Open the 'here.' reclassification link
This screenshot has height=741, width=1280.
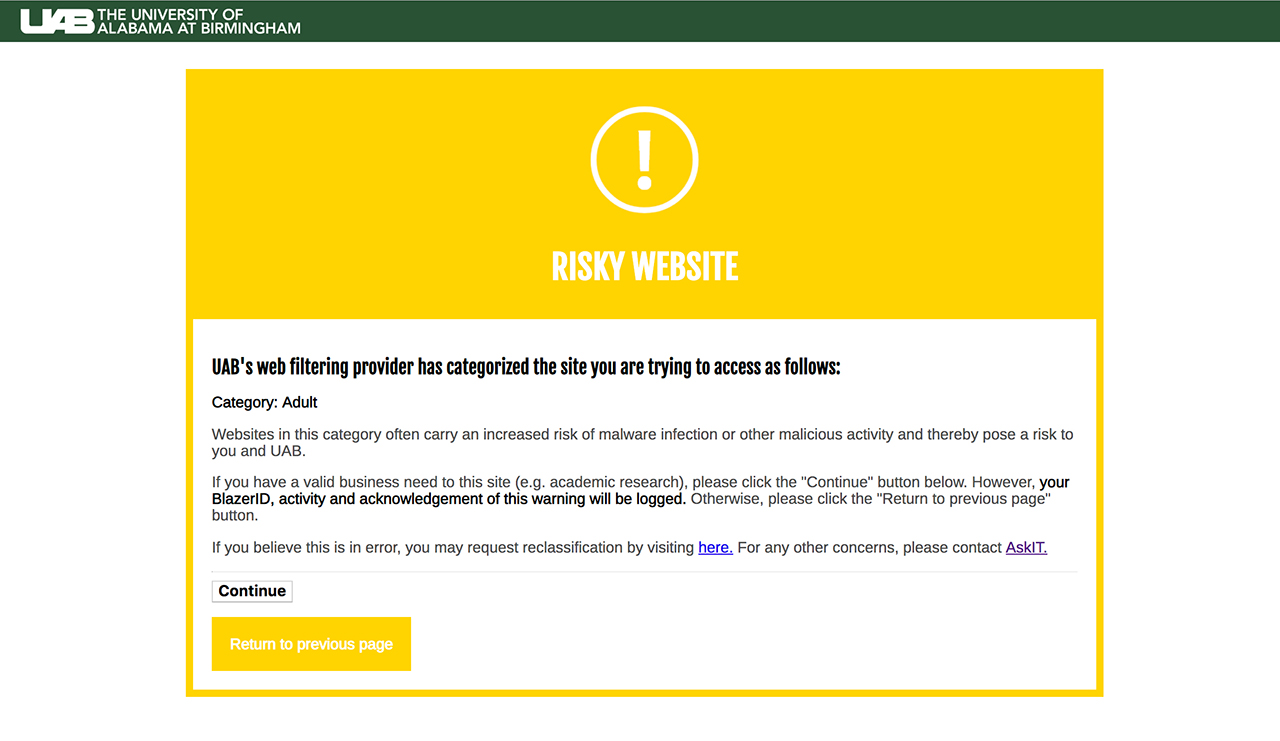715,547
